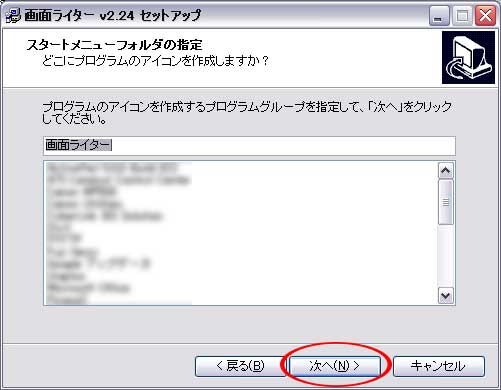The image size is (501, 390).
Task: Select the bottom-most partially visible list entry
Action: (x=67, y=300)
